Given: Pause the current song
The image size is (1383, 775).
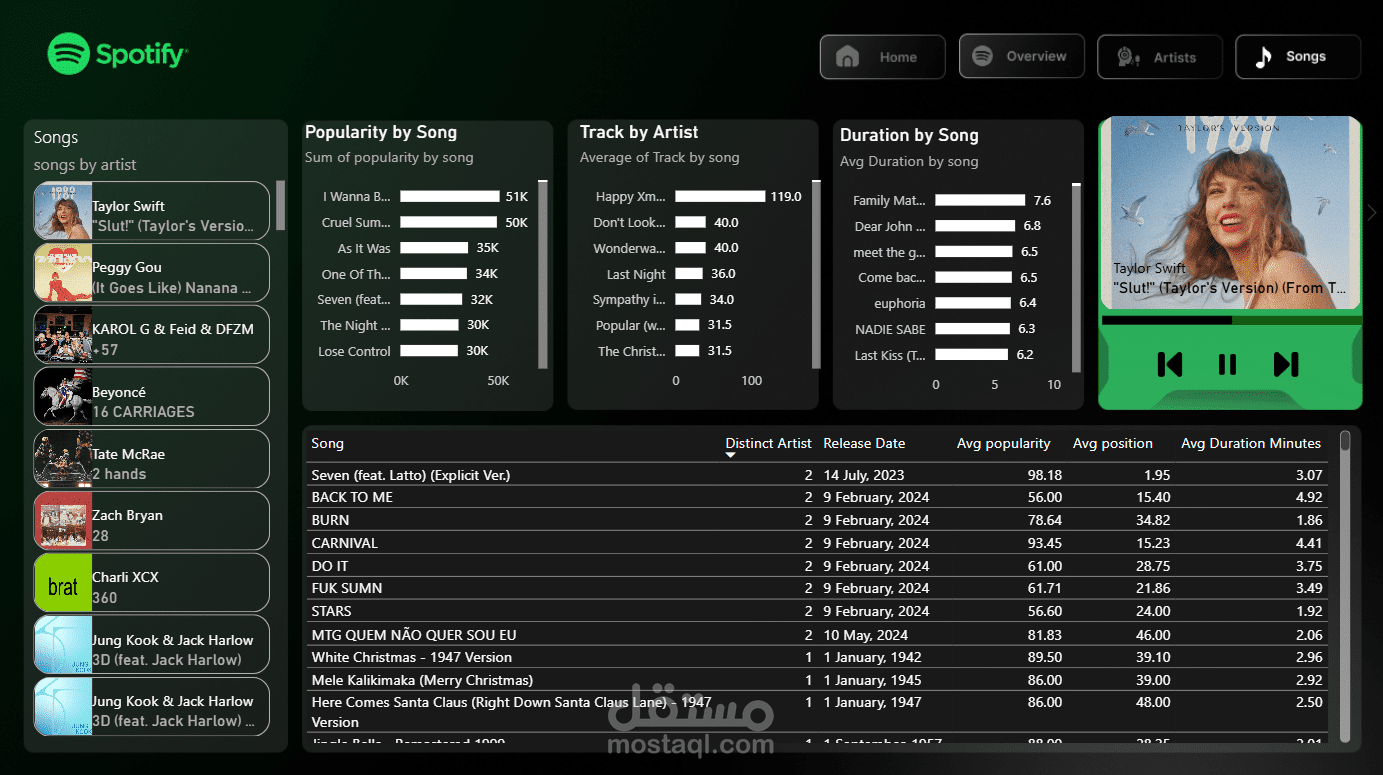Looking at the screenshot, I should [1227, 365].
